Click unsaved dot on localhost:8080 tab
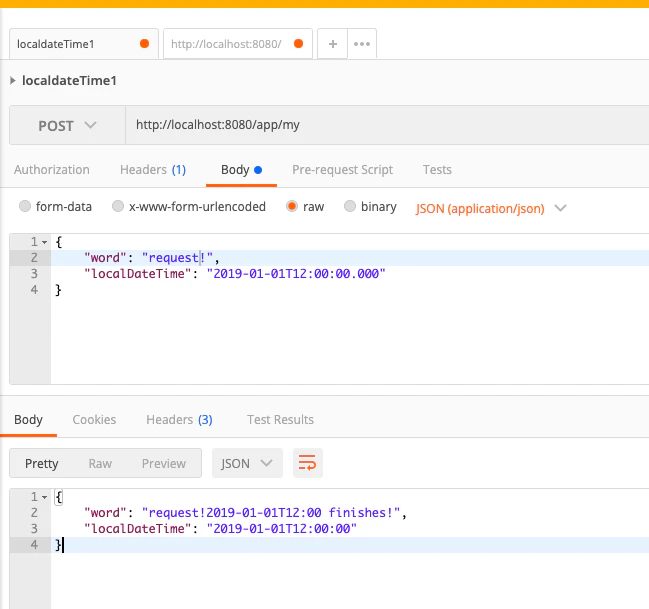Viewport: 649px width, 609px height. 298,43
